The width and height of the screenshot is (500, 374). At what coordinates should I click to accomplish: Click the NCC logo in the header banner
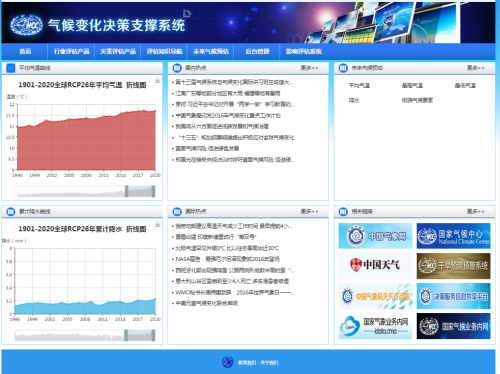click(x=26, y=25)
